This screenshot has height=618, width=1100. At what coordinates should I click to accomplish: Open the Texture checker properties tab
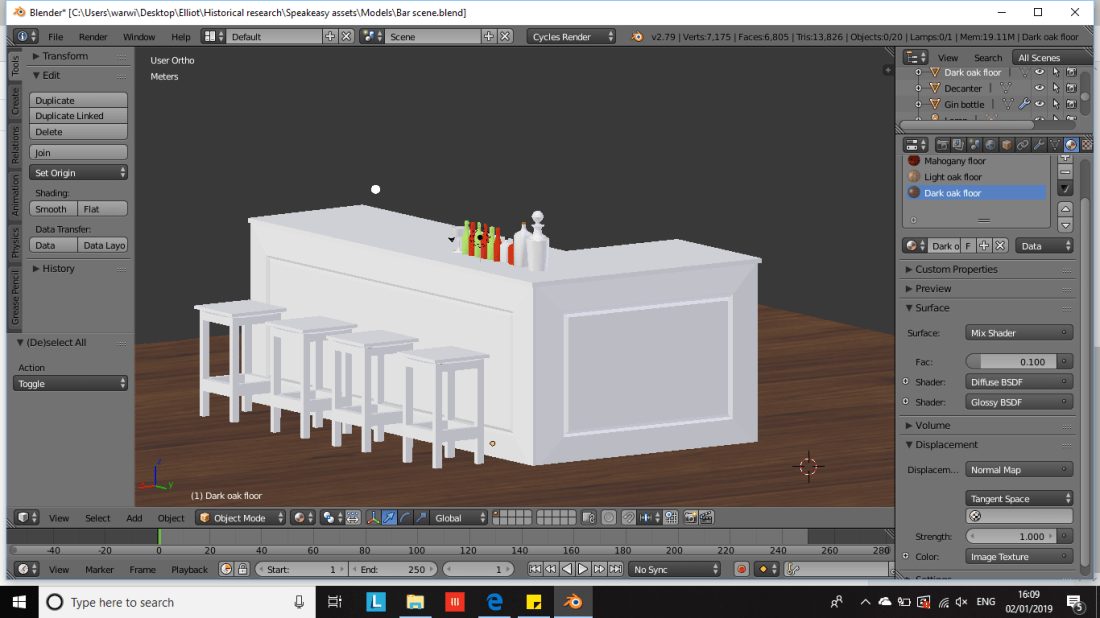[x=1088, y=145]
